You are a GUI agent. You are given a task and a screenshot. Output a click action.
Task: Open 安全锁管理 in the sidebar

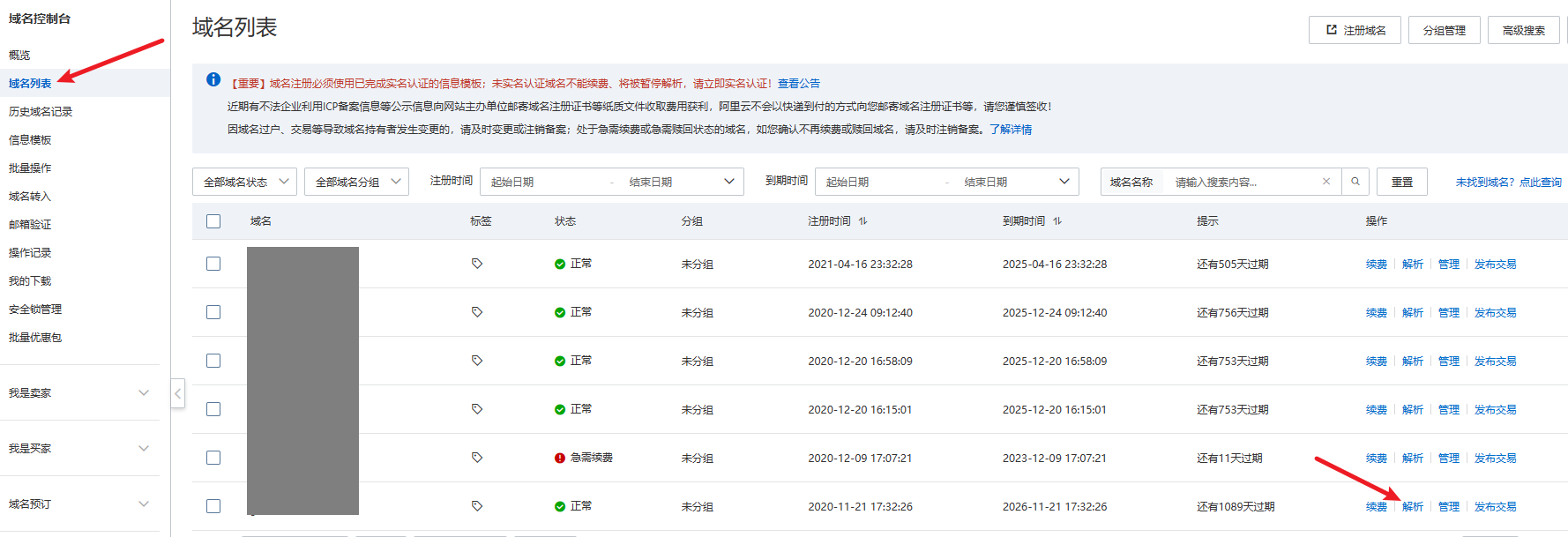coord(35,309)
